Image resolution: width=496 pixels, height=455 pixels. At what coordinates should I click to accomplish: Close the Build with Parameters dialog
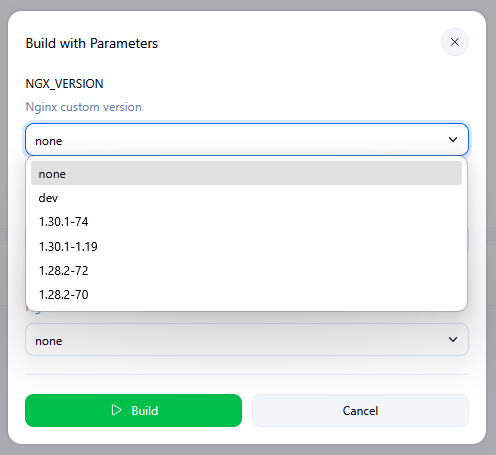click(x=455, y=42)
